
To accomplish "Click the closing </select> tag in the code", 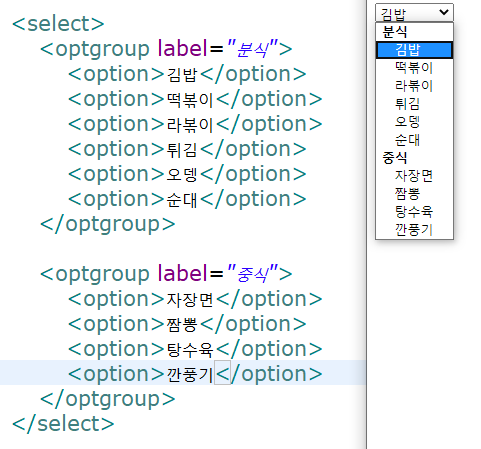I will [63, 424].
